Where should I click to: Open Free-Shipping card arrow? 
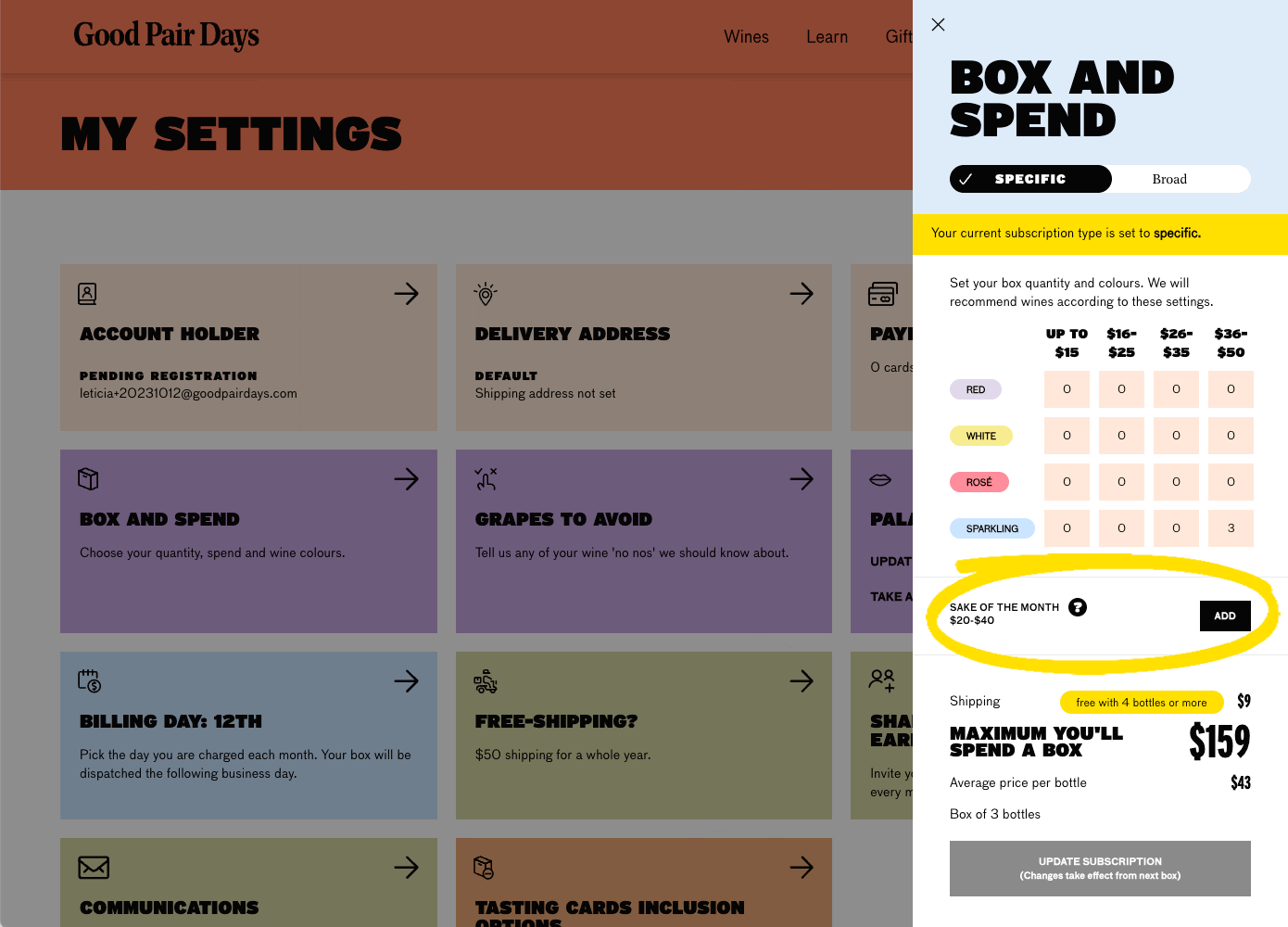click(x=802, y=681)
